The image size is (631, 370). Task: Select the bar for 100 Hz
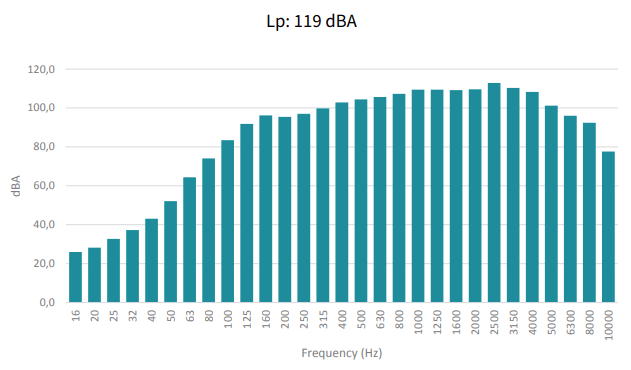[x=228, y=221]
